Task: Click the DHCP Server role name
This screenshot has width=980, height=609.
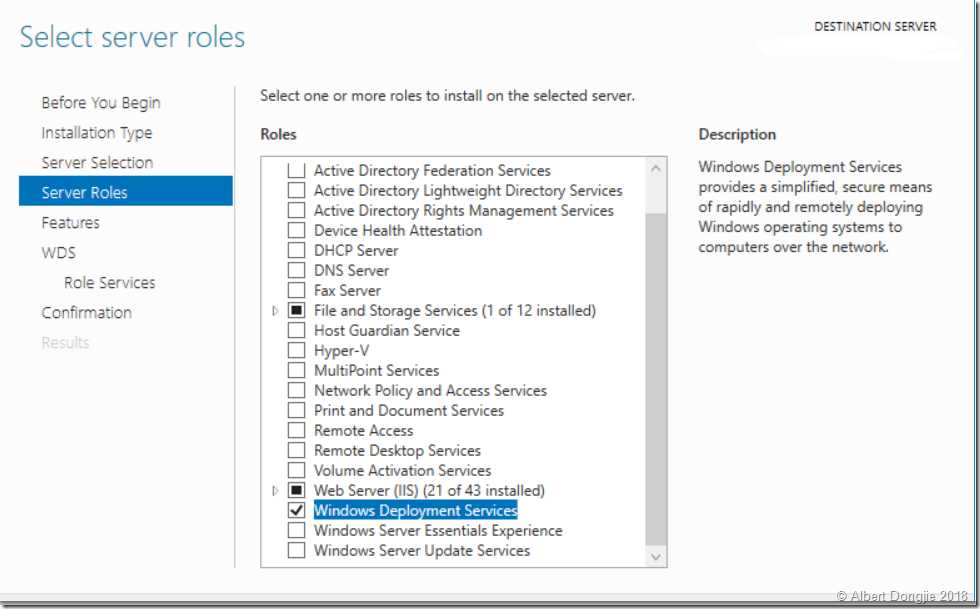Action: tap(356, 250)
